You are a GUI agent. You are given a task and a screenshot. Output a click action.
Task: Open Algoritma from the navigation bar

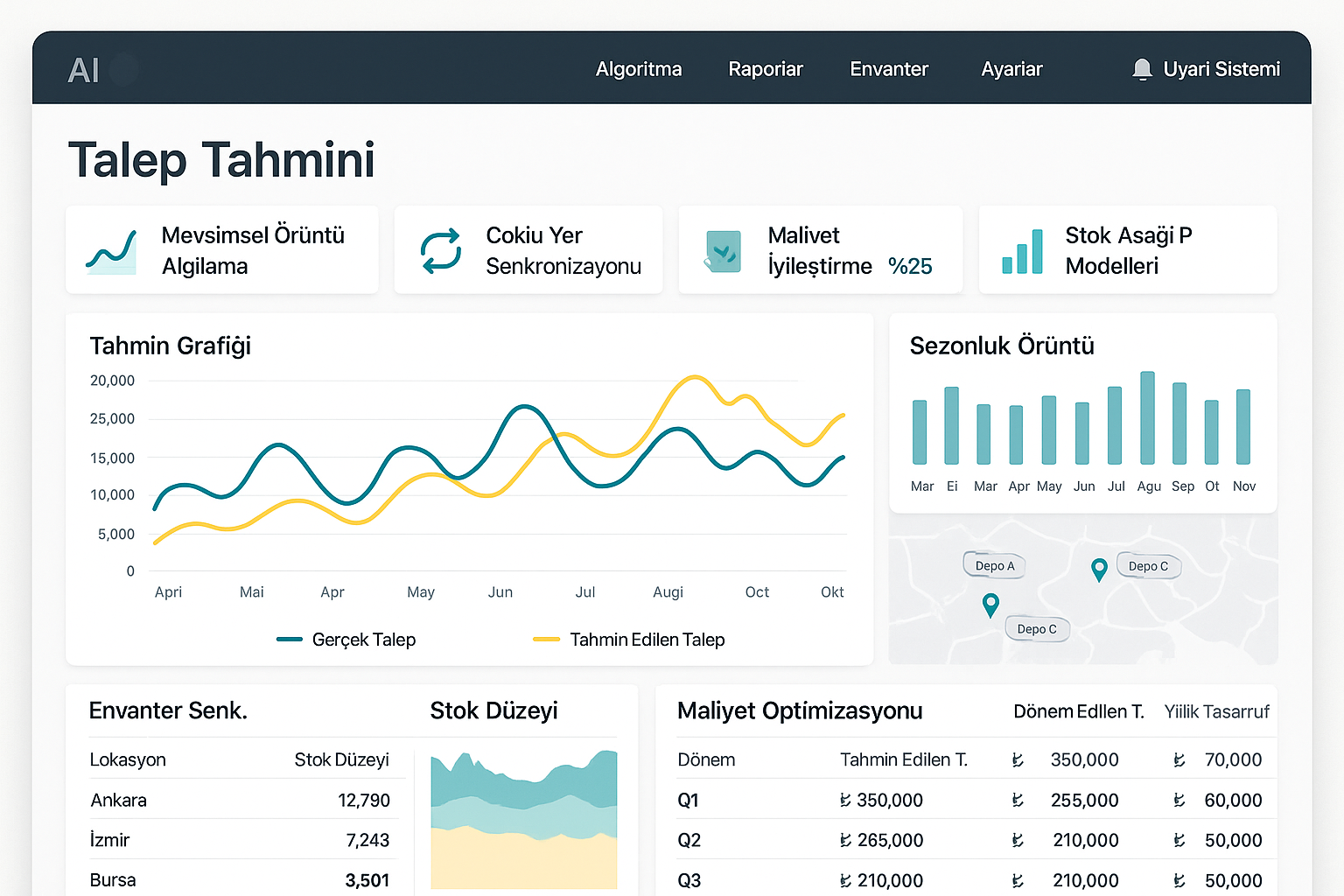[639, 69]
